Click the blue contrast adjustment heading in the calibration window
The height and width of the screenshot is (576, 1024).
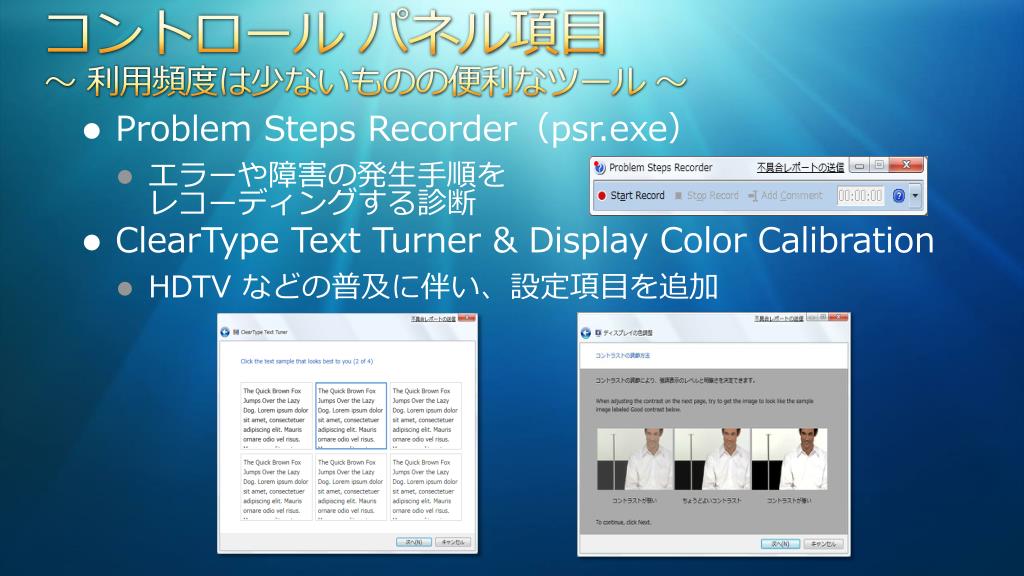click(x=622, y=356)
